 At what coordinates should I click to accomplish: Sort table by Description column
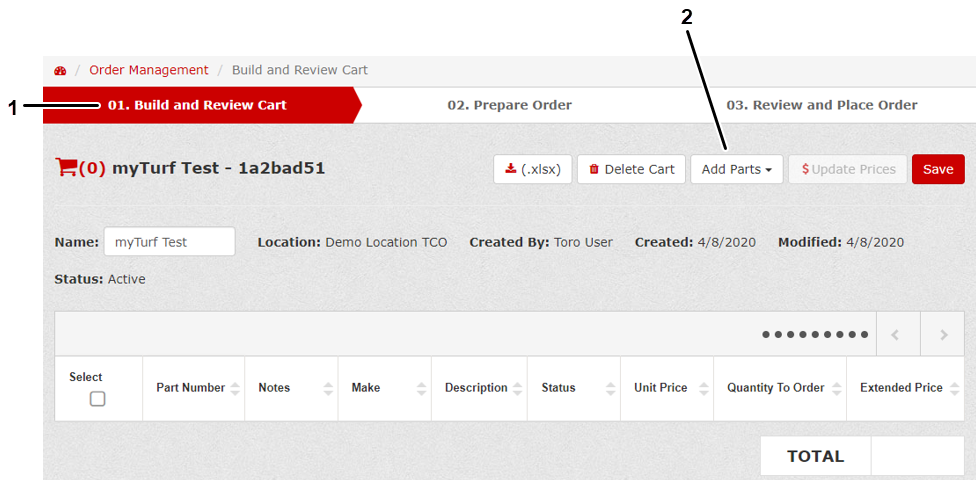[516, 388]
